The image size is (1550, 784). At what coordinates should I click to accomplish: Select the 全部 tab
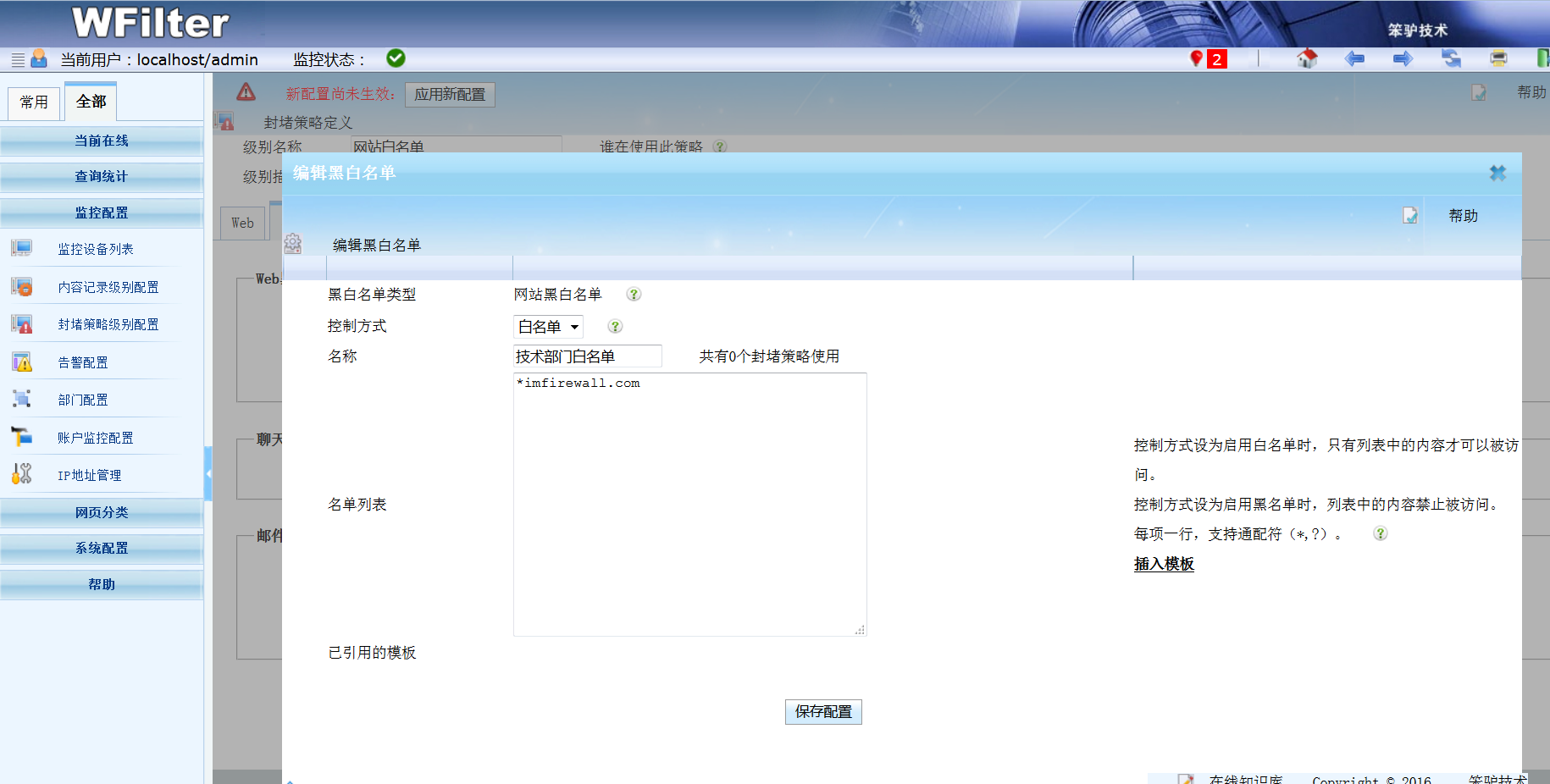pos(91,102)
